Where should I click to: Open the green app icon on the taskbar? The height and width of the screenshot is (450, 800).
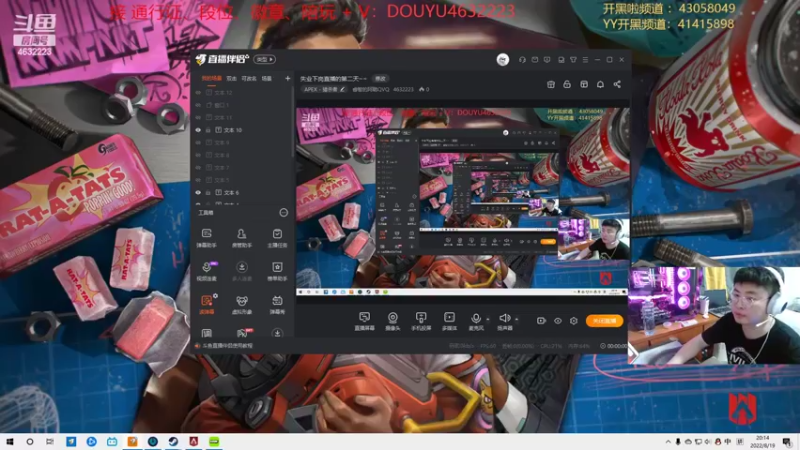214,442
